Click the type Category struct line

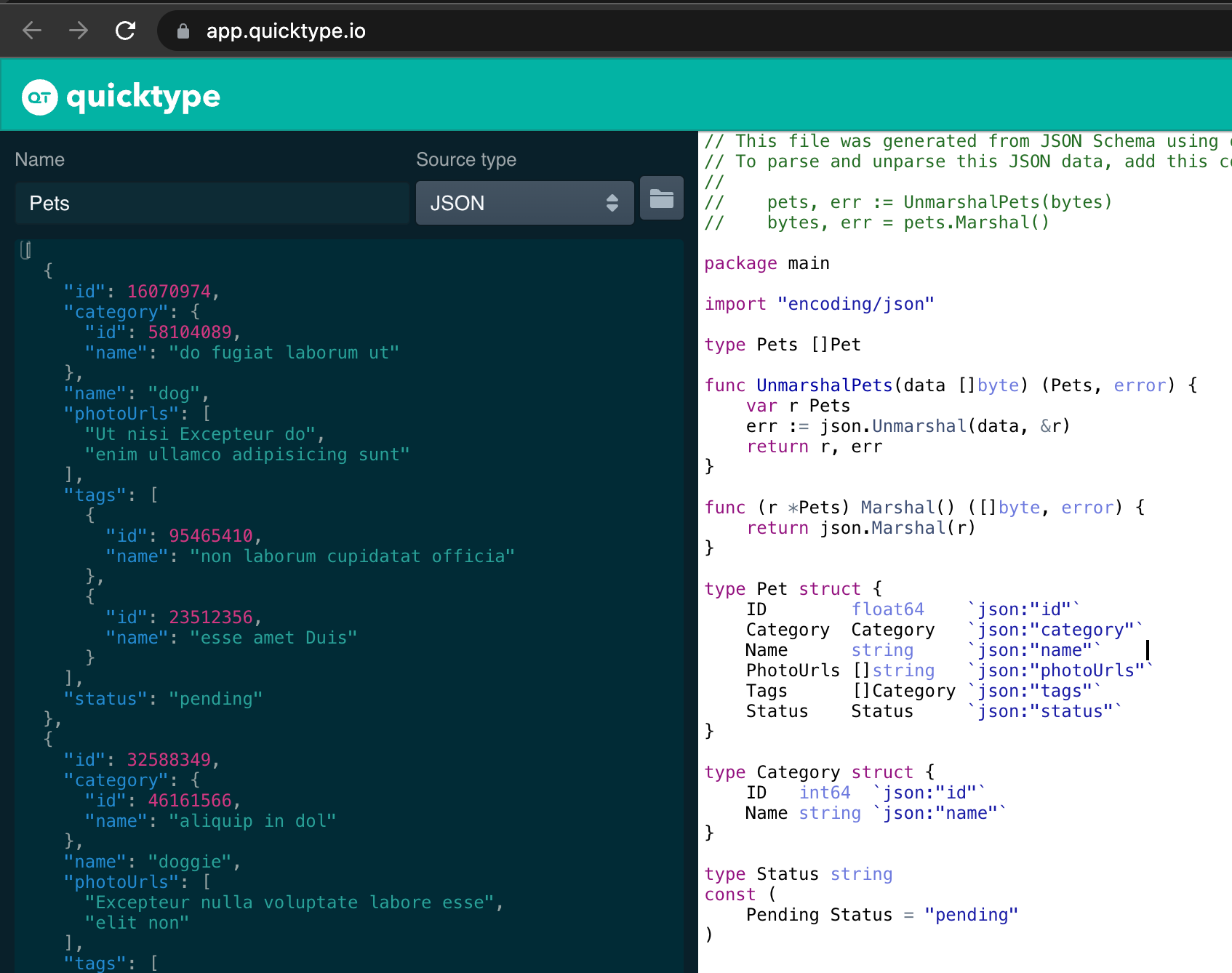819,772
